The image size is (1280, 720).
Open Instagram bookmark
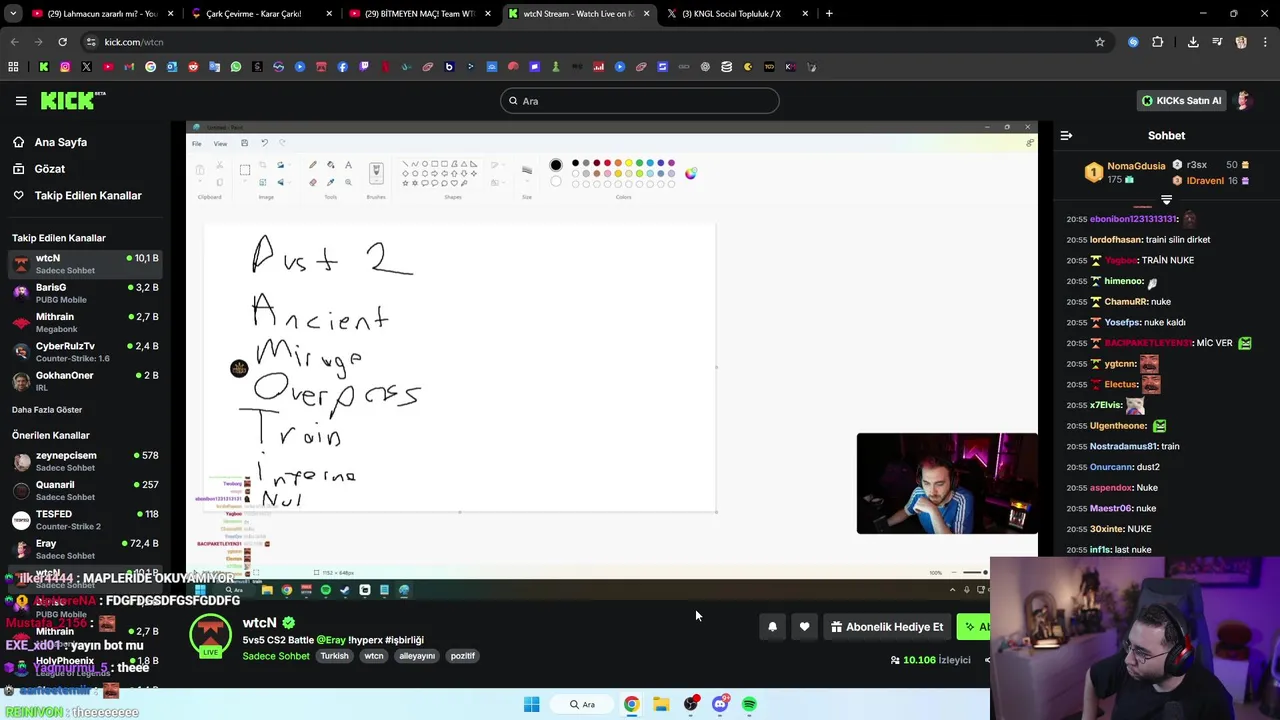(x=65, y=67)
